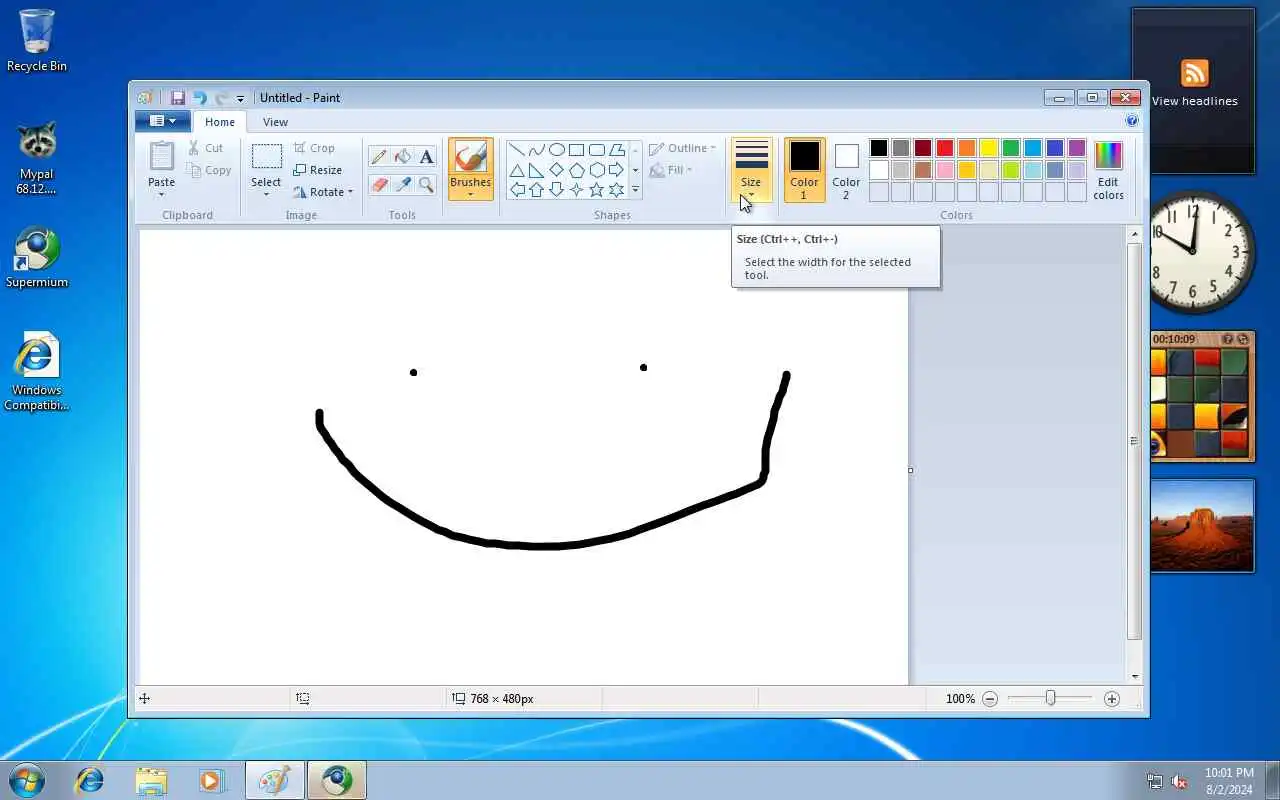Screen dimensions: 1280x800
Task: Expand the Select dropdown arrow
Action: click(x=266, y=194)
